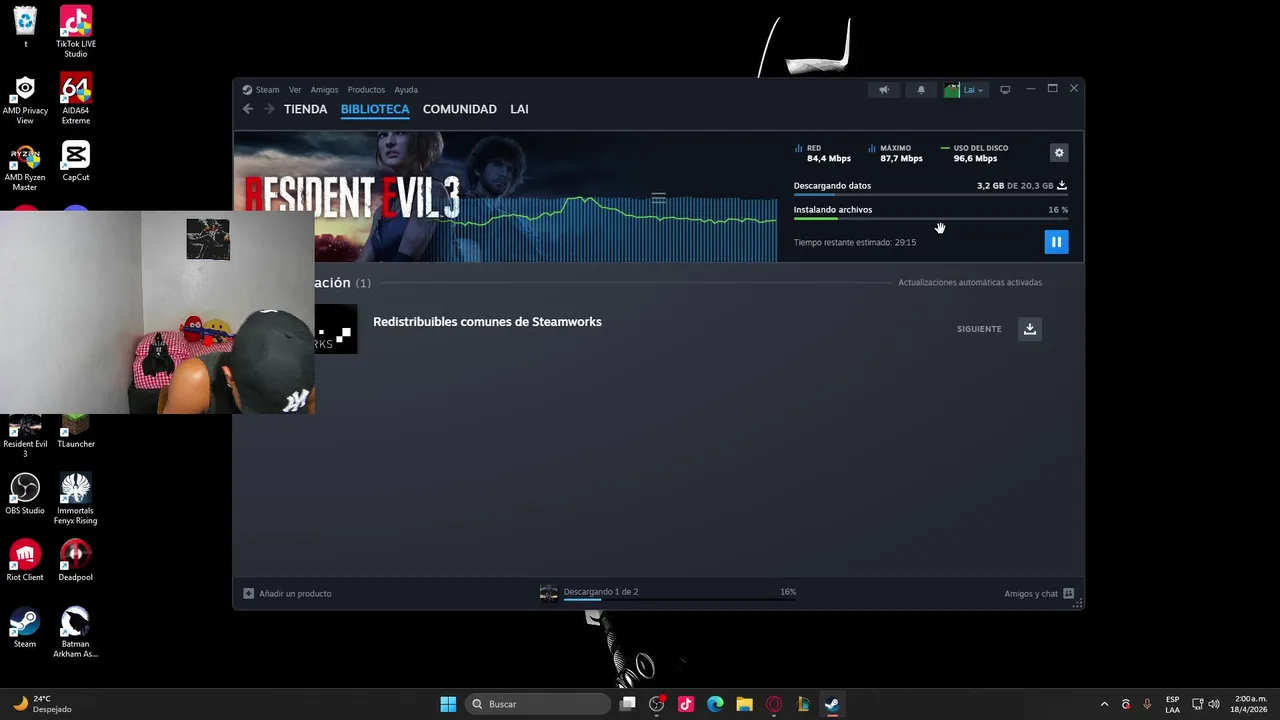Image resolution: width=1280 pixels, height=720 pixels.
Task: Click the bottom download progress bar
Action: [x=680, y=600]
